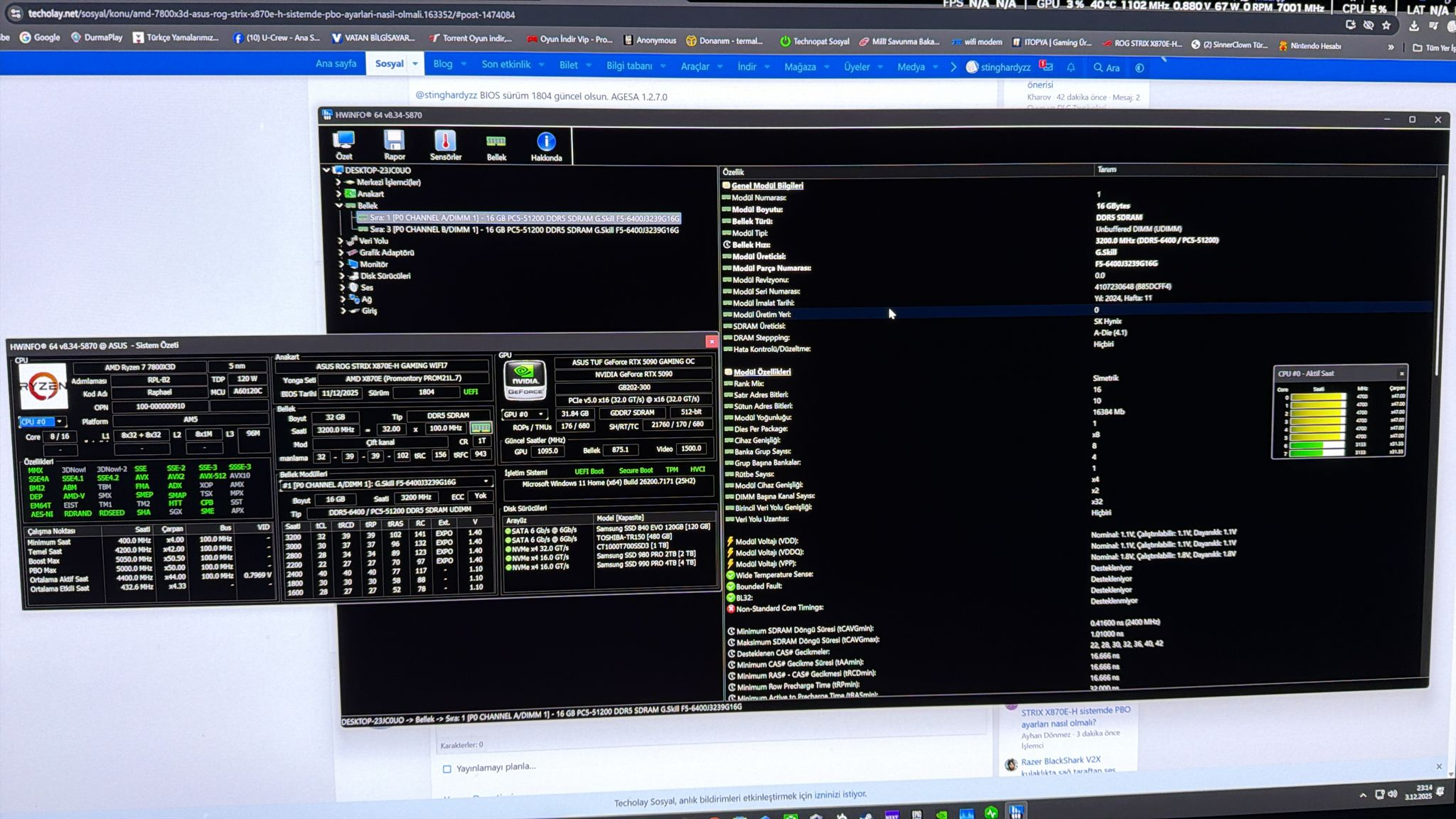
Task: Open the stinghardyzz account link
Action: tap(998, 67)
